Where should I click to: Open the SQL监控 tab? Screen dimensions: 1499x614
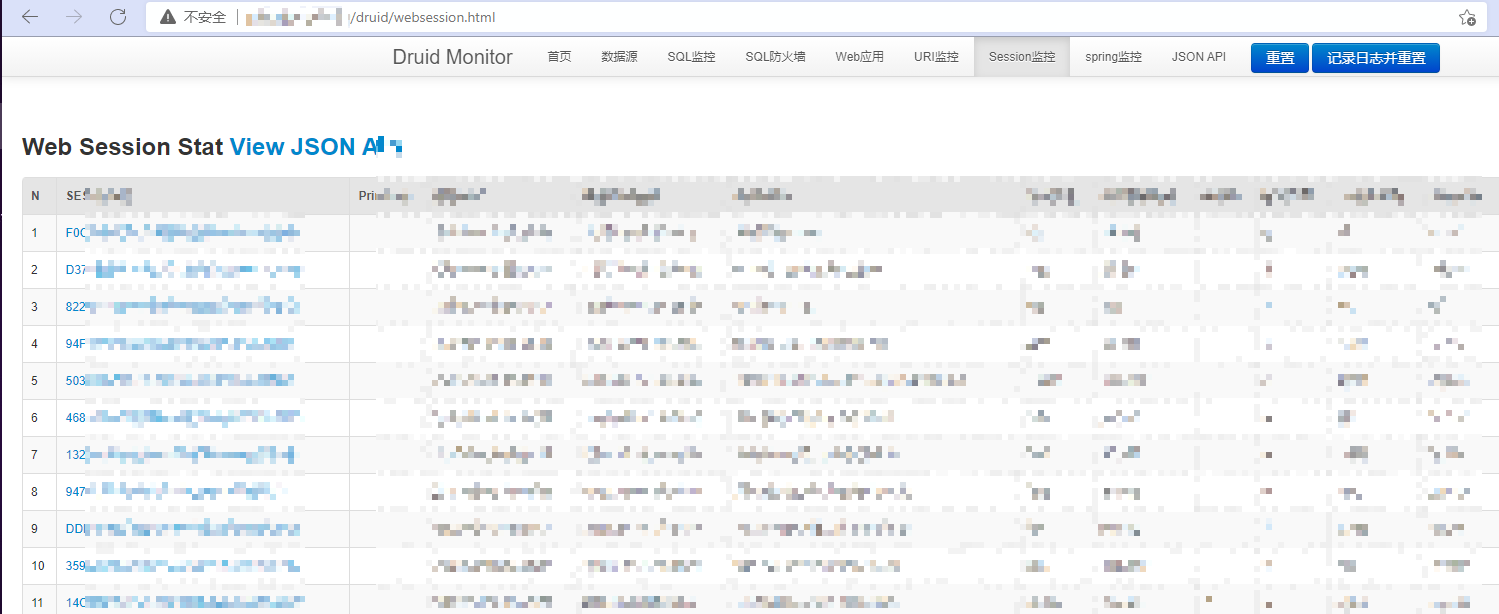click(691, 57)
